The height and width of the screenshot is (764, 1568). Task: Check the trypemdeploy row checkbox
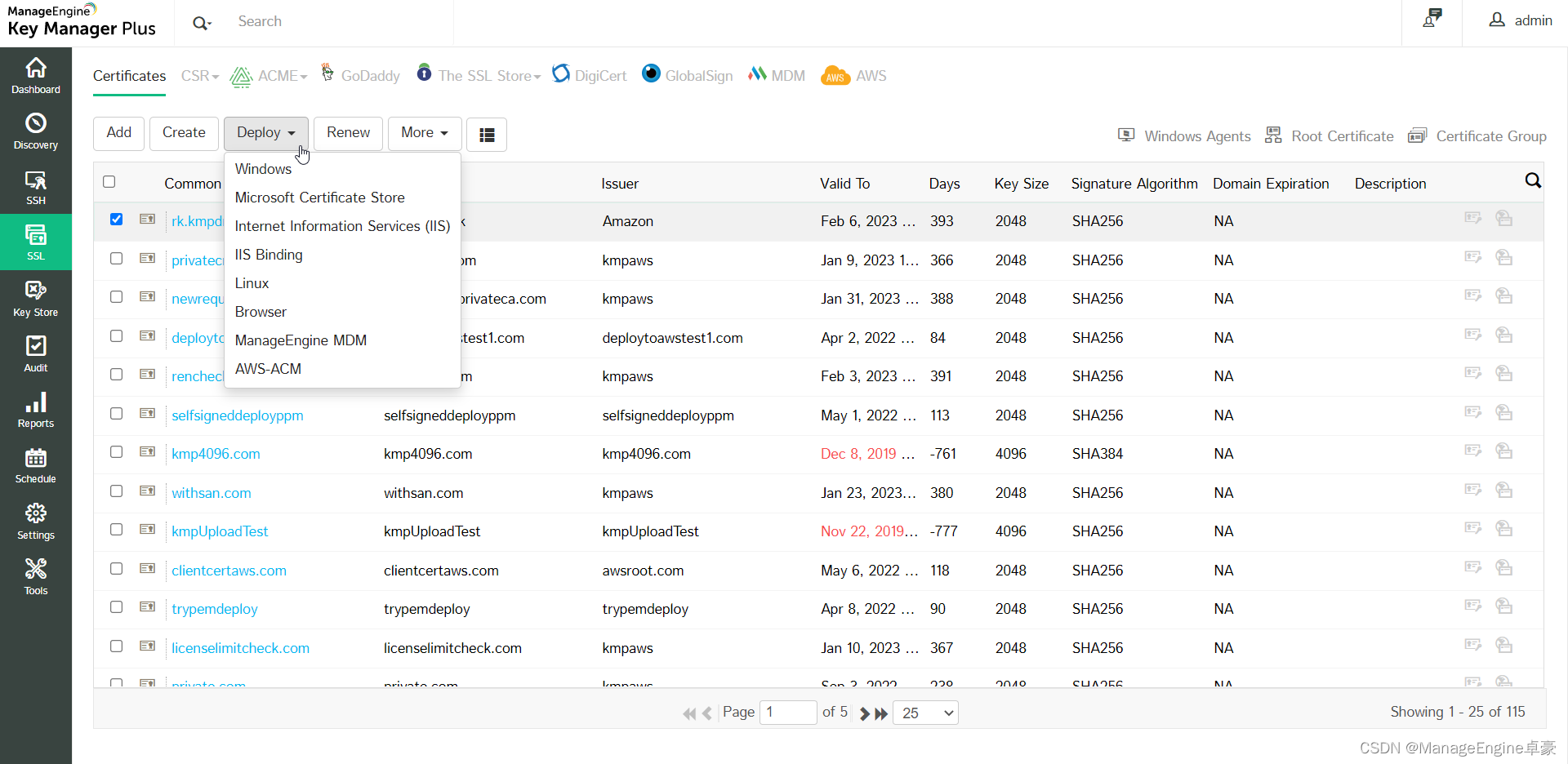[116, 607]
